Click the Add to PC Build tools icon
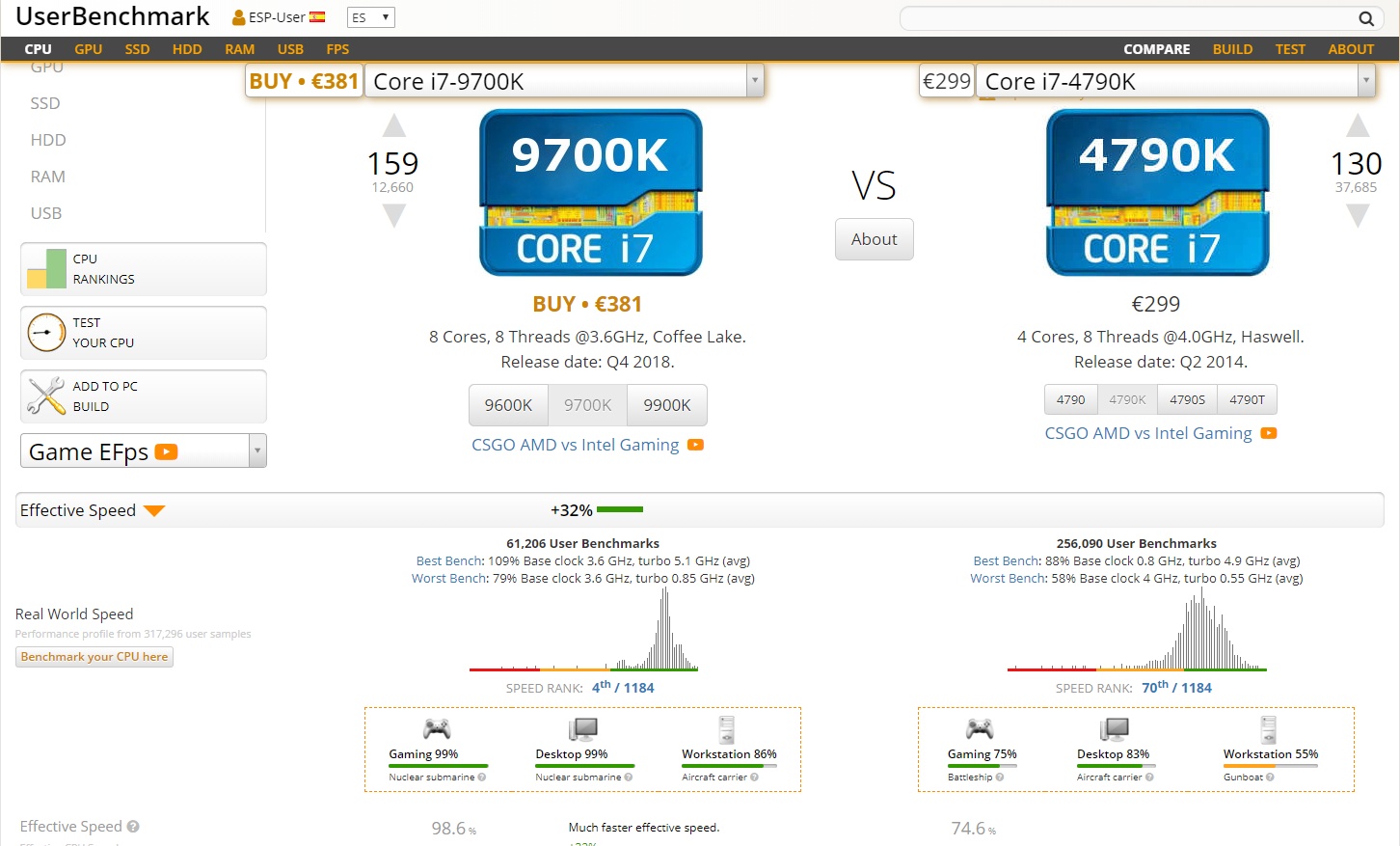The image size is (1400, 846). [x=46, y=396]
